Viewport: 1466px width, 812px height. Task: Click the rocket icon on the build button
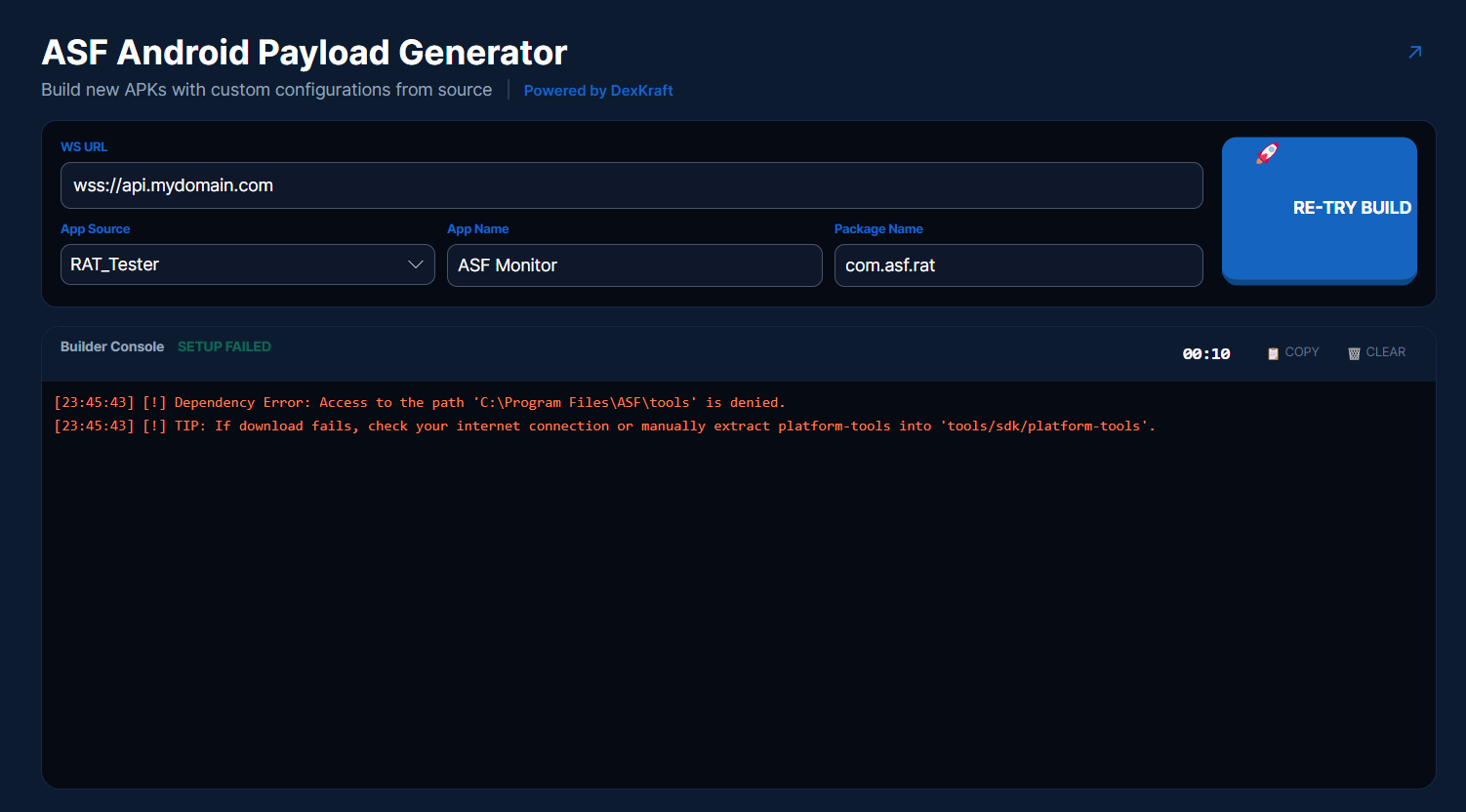click(x=1267, y=153)
